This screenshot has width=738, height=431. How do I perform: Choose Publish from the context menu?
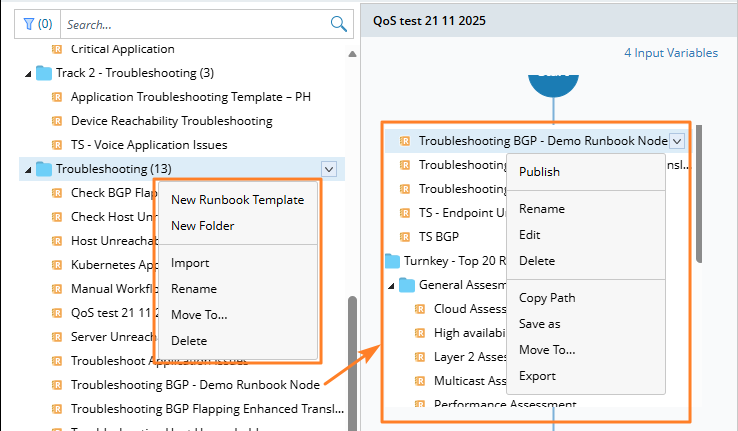(539, 172)
